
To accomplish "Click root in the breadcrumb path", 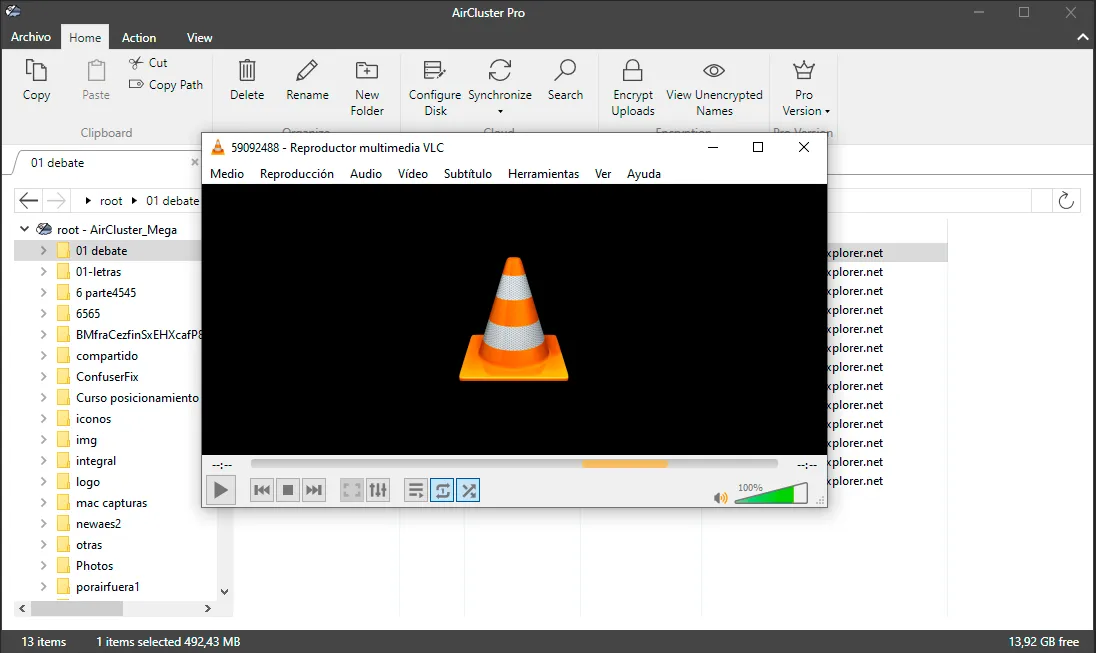I will click(x=110, y=201).
